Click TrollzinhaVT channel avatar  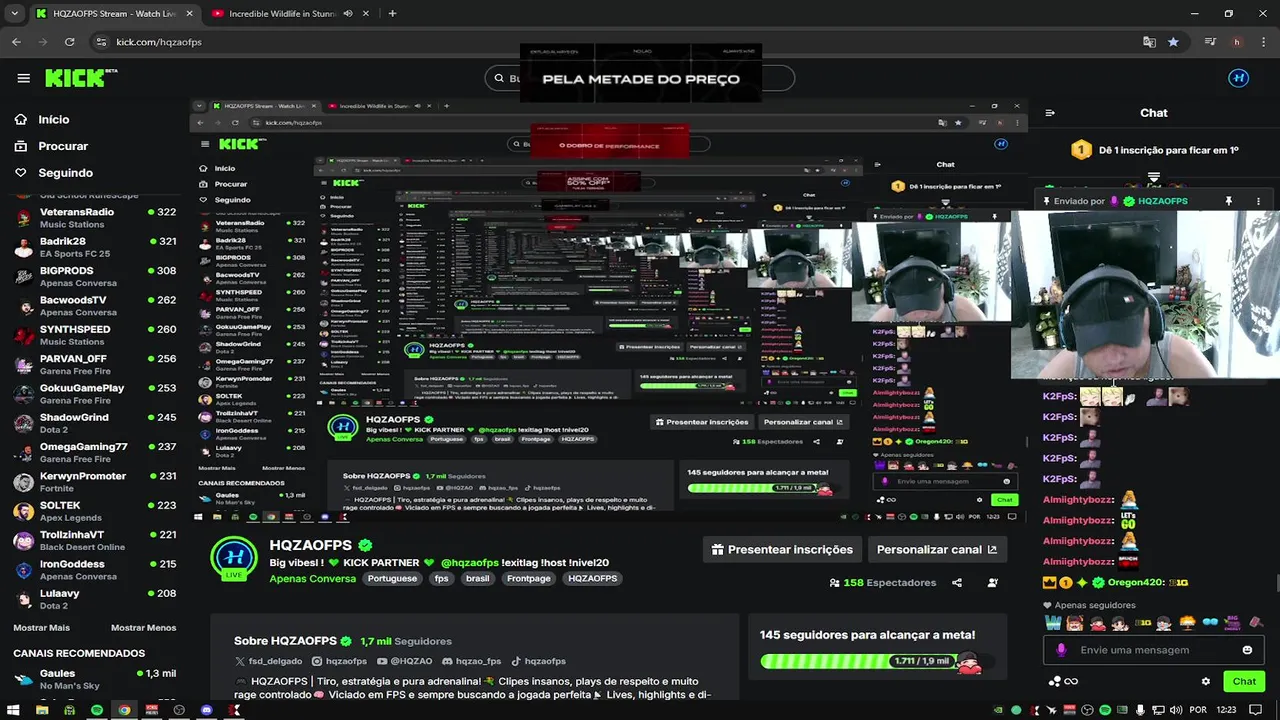coord(24,540)
